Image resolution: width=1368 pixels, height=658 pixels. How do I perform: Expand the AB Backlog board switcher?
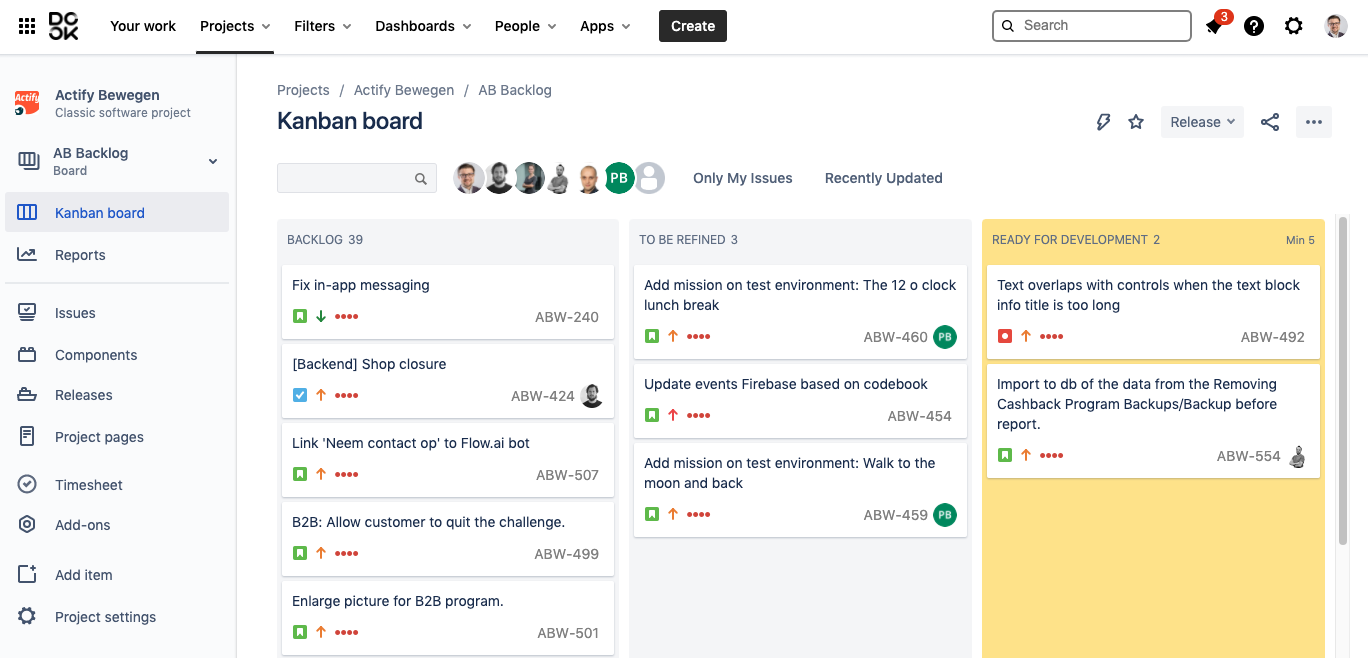point(212,162)
